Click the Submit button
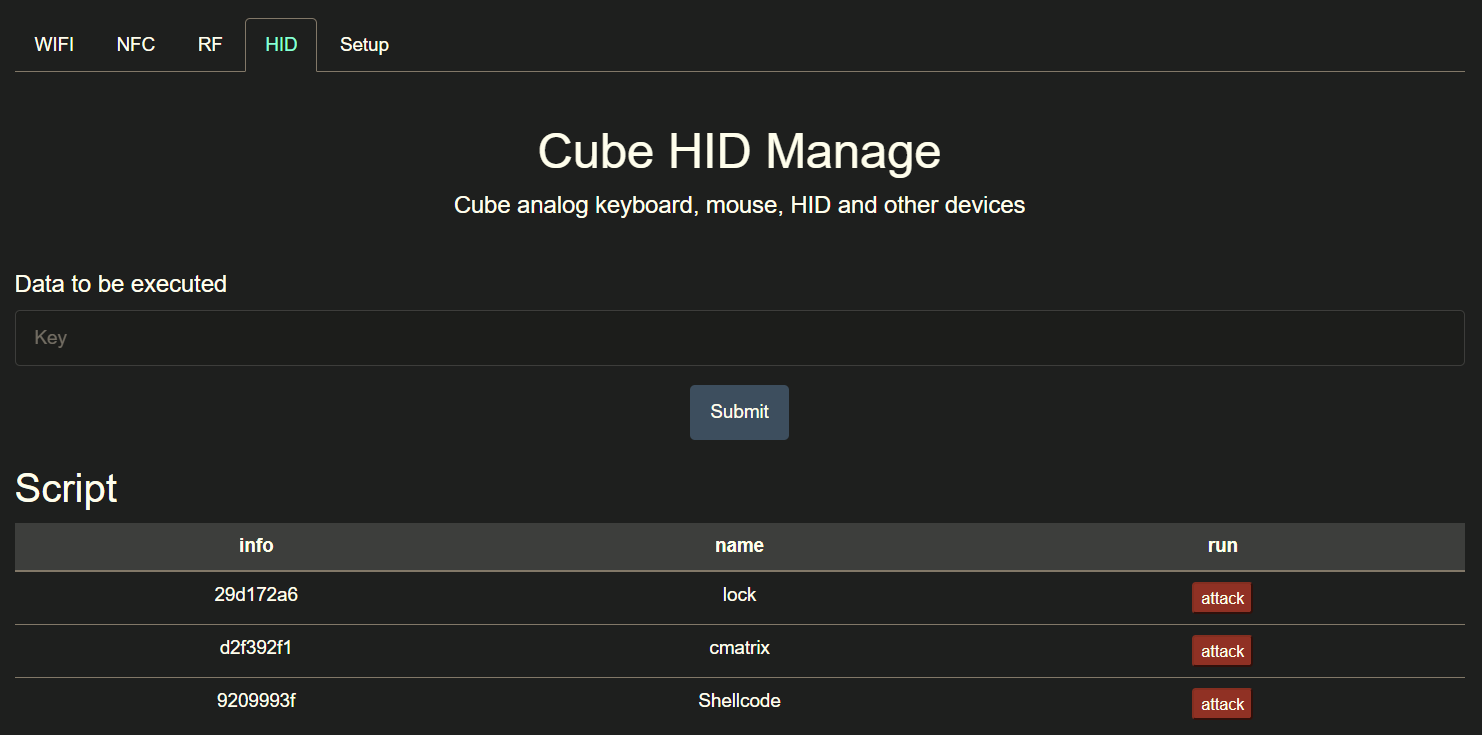The image size is (1482, 735). [x=739, y=412]
